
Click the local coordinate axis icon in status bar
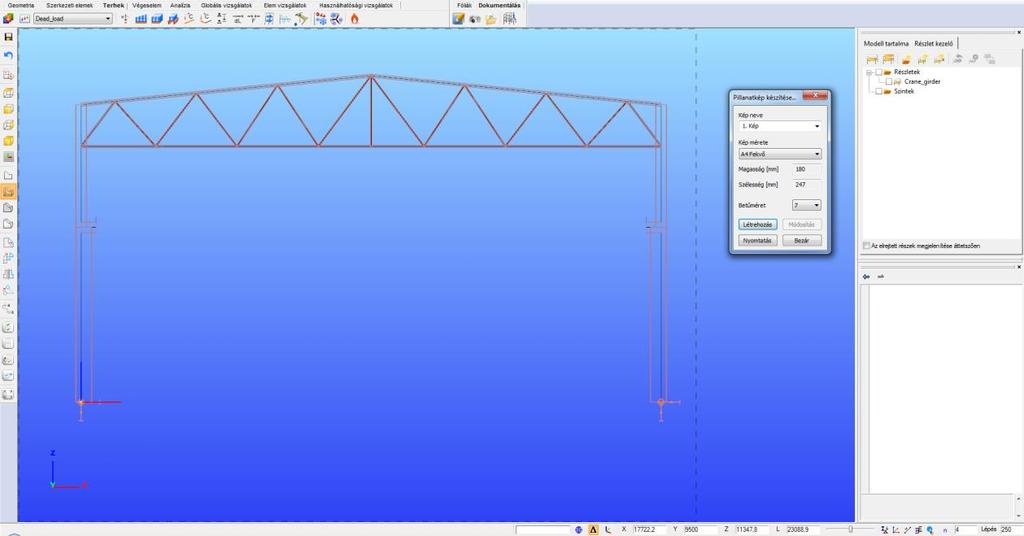click(x=609, y=529)
